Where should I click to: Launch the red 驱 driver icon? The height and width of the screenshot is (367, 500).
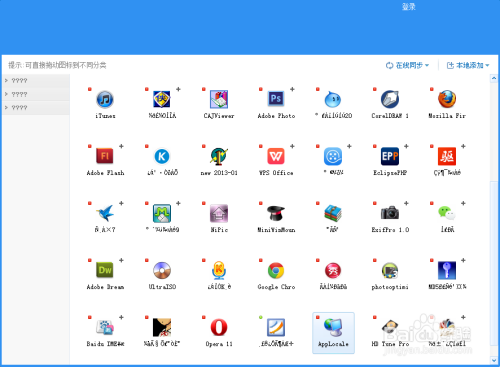coord(447,156)
